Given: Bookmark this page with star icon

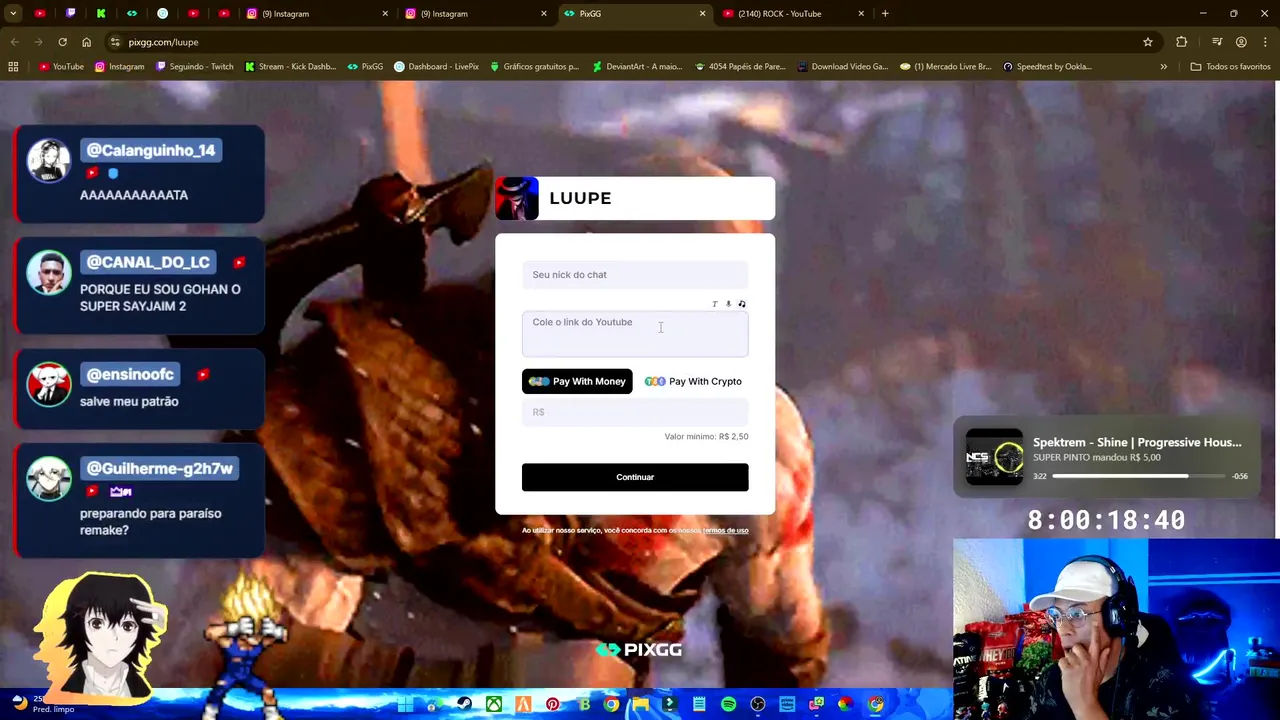Looking at the screenshot, I should (x=1148, y=42).
